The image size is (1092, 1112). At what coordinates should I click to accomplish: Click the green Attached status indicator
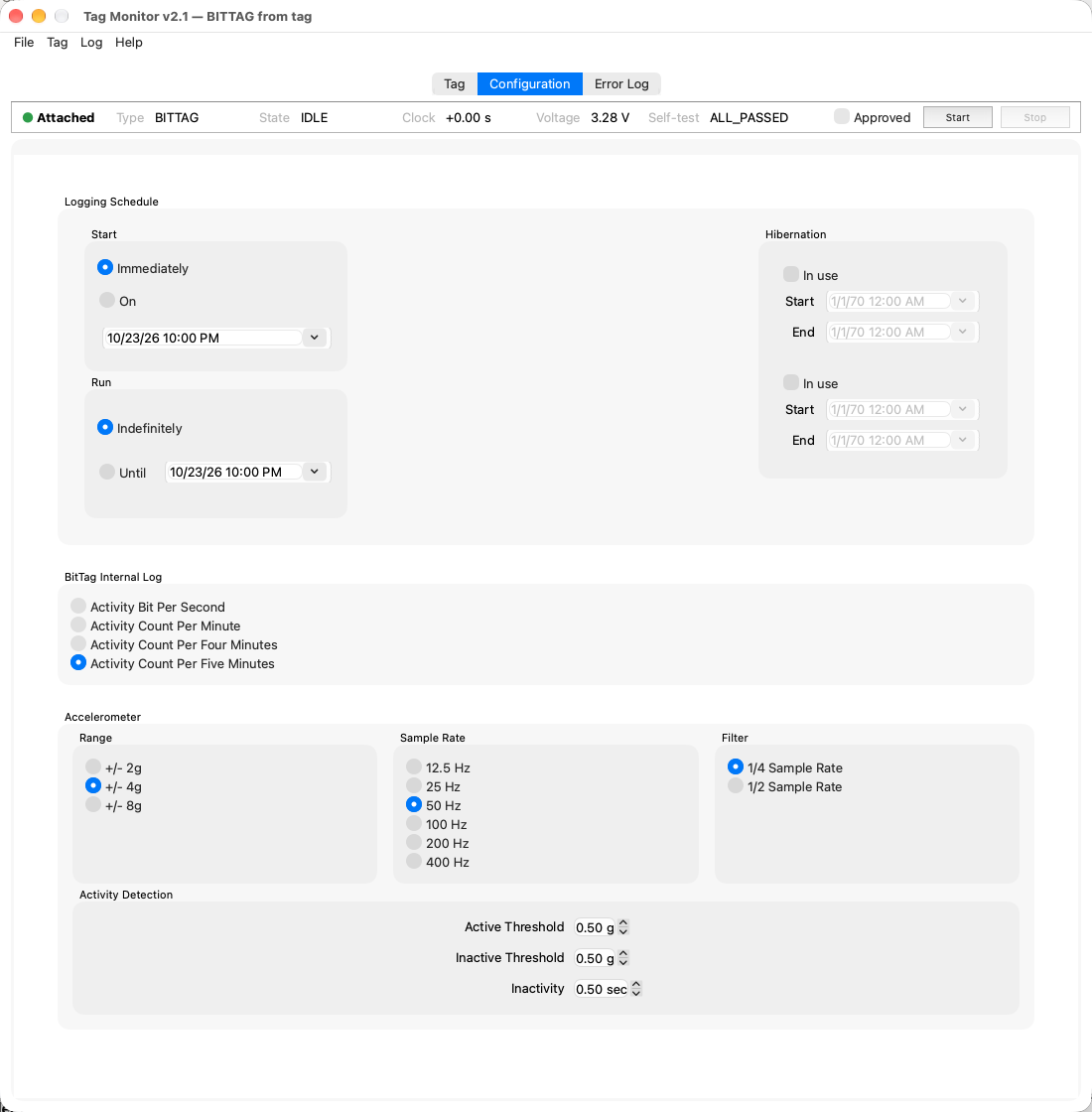click(x=28, y=118)
